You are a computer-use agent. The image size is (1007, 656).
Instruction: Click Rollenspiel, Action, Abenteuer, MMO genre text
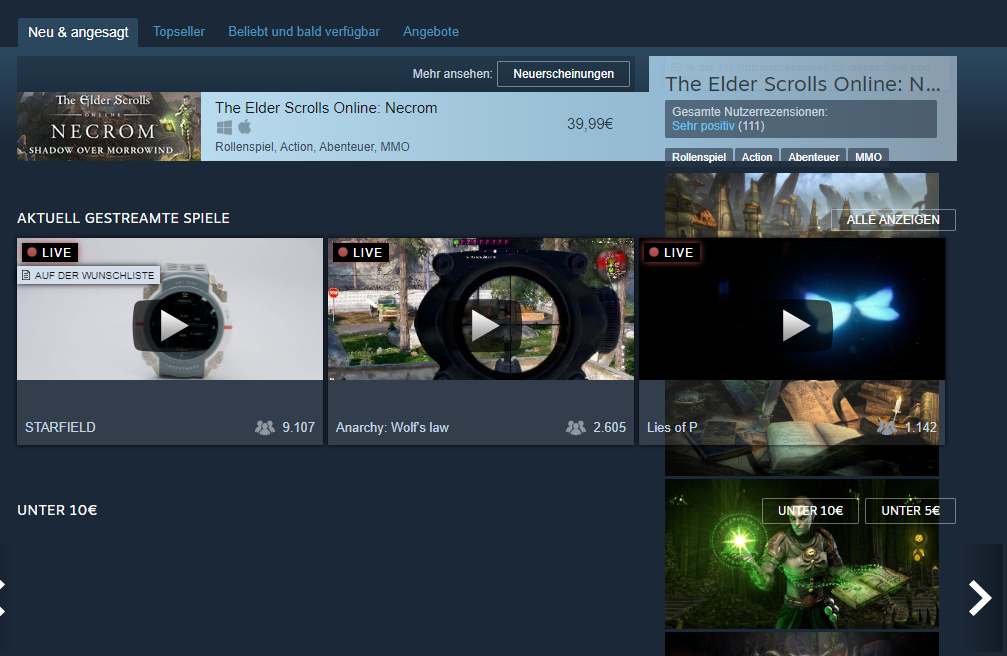[312, 146]
